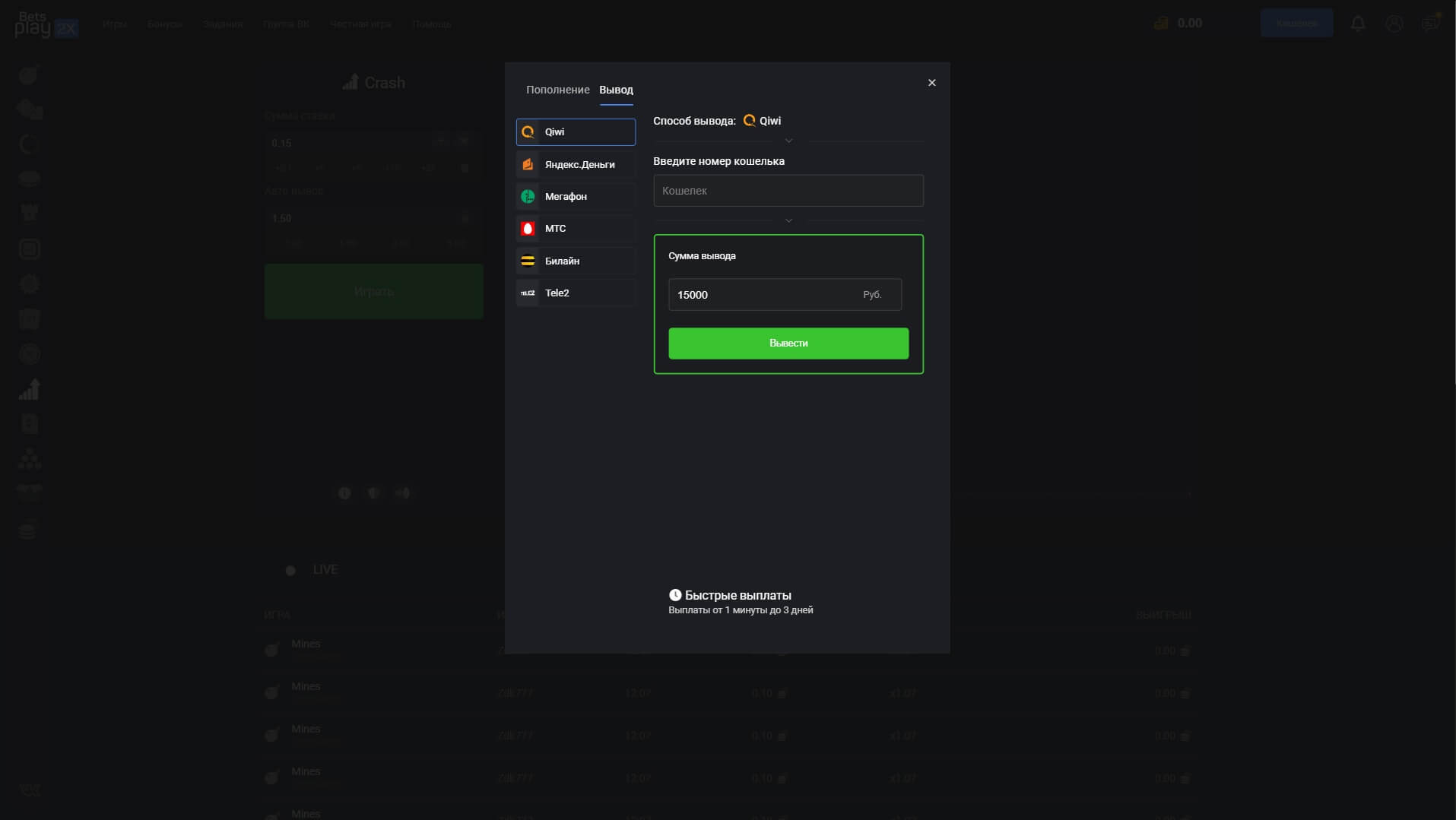The image size is (1456, 820).
Task: Open the Игры menu item
Action: tap(115, 24)
